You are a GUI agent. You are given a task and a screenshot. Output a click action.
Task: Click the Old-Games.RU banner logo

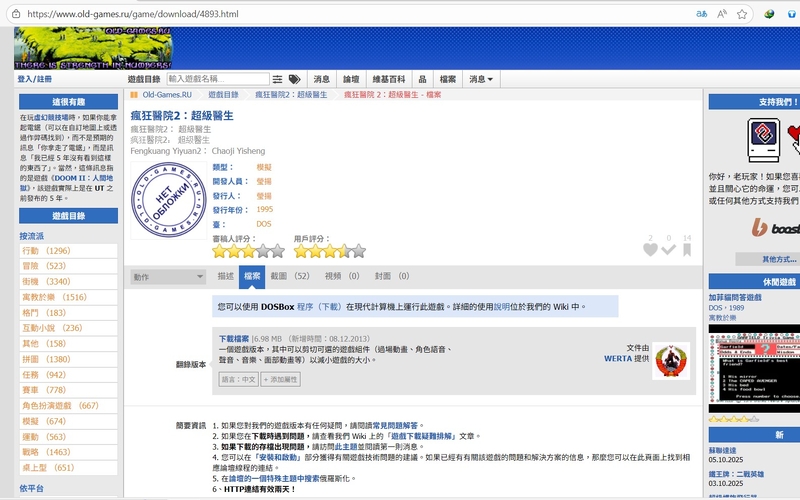point(93,48)
